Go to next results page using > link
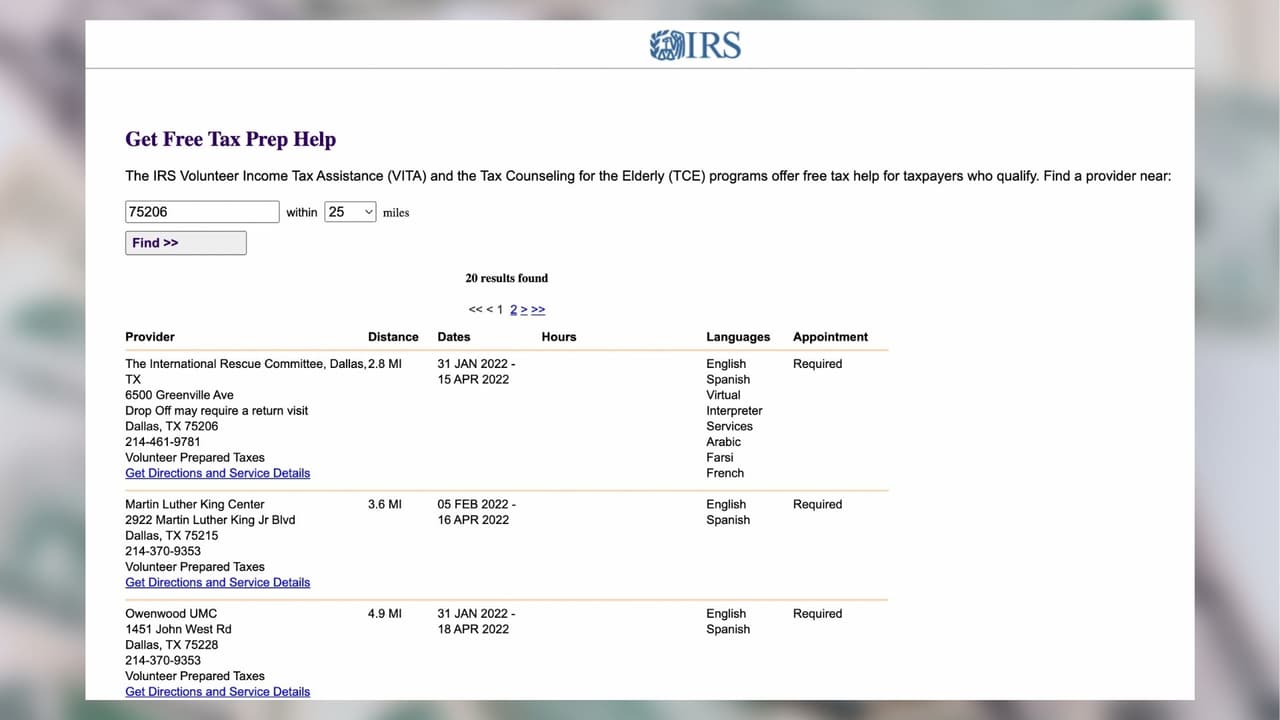The height and width of the screenshot is (720, 1280). [524, 309]
